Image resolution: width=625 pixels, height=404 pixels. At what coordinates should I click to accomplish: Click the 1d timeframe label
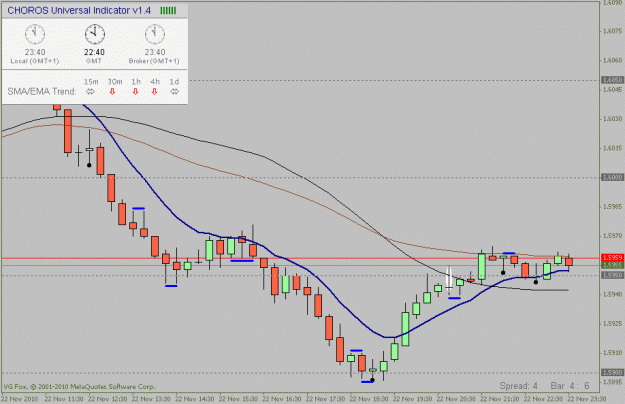174,82
